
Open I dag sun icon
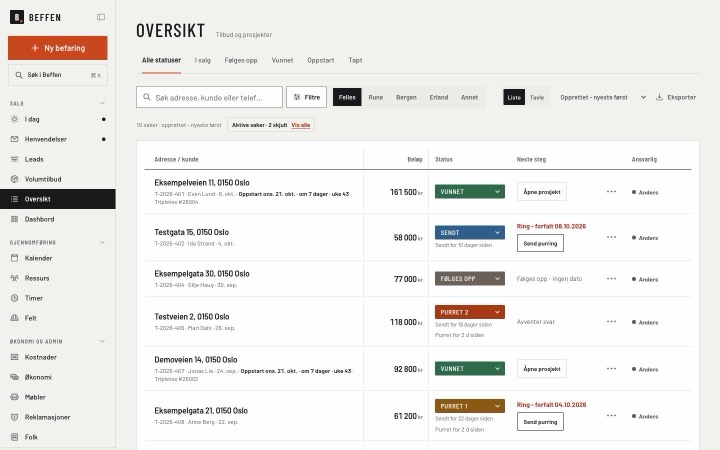pos(15,119)
